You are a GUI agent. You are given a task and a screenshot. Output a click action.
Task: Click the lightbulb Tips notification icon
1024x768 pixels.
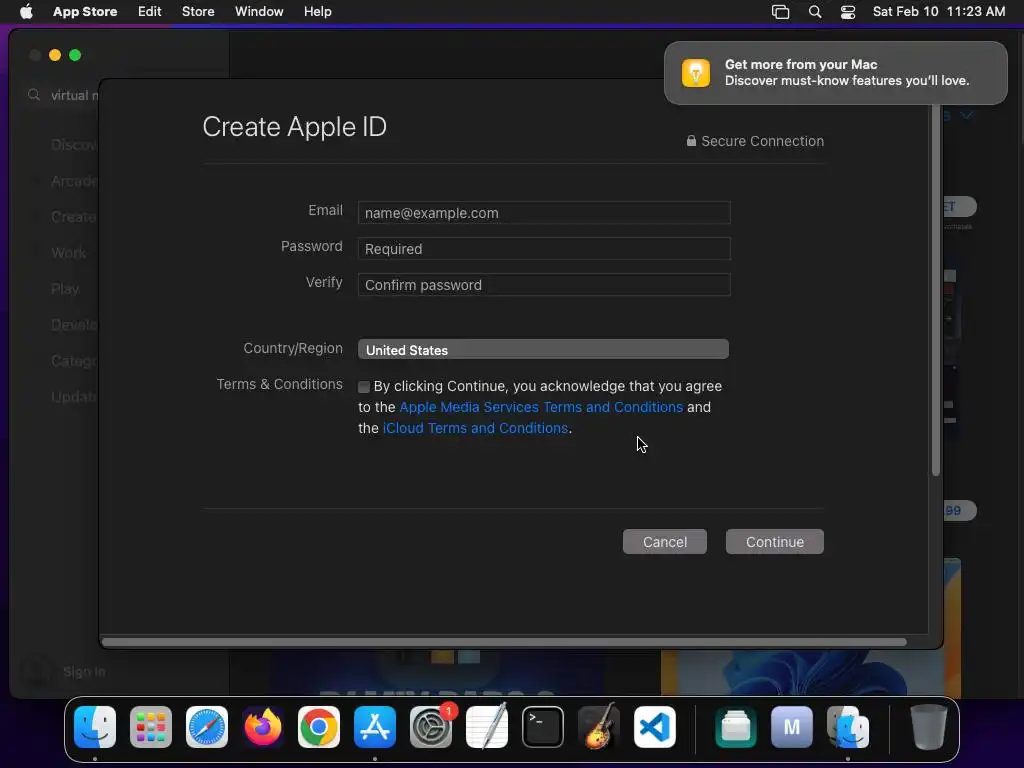pos(696,72)
